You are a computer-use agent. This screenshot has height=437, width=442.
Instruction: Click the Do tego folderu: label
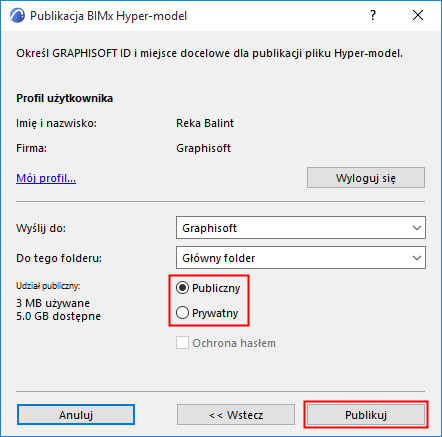click(59, 258)
